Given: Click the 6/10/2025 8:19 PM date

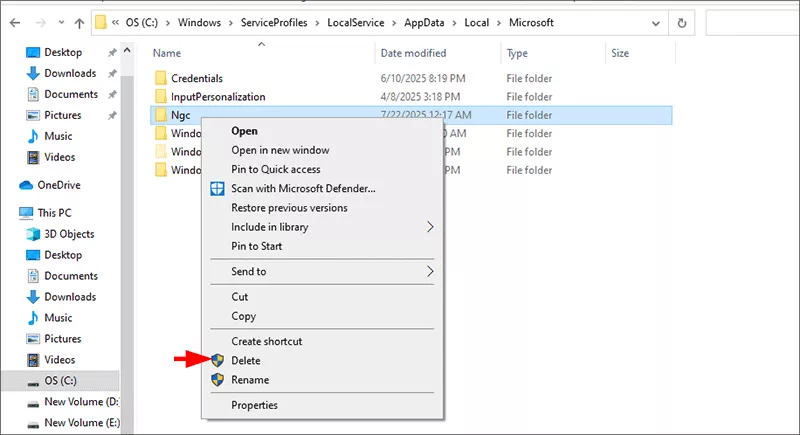Looking at the screenshot, I should click(423, 78).
